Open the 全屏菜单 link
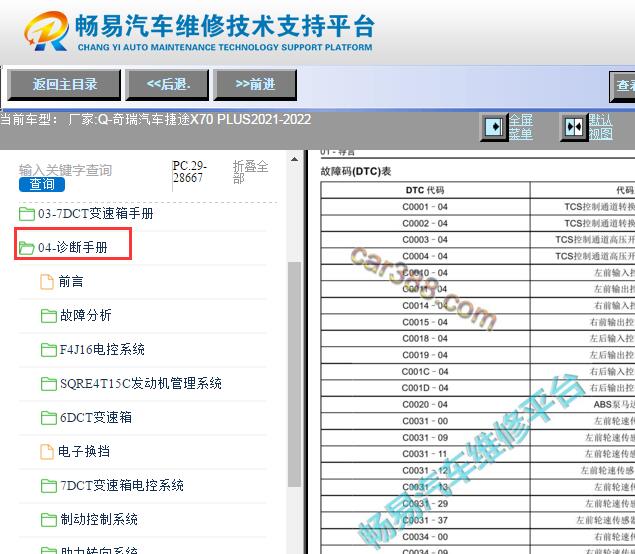Viewport: 635px width, 554px height. coord(520,127)
